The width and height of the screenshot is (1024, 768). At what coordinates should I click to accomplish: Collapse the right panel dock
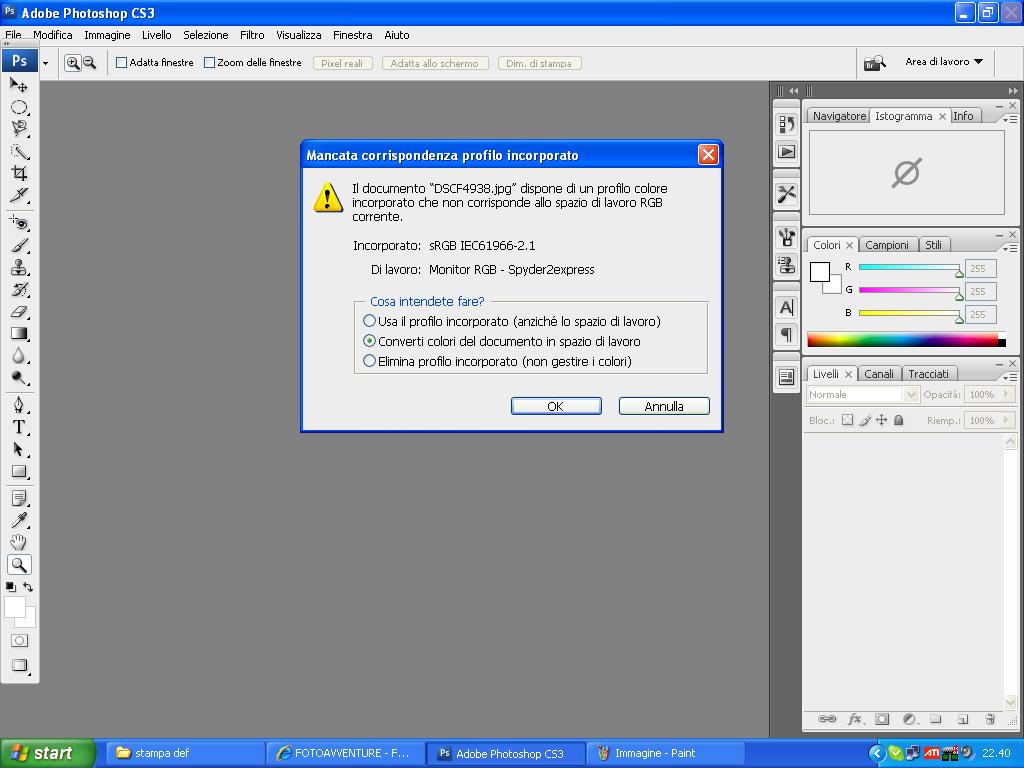click(1012, 91)
